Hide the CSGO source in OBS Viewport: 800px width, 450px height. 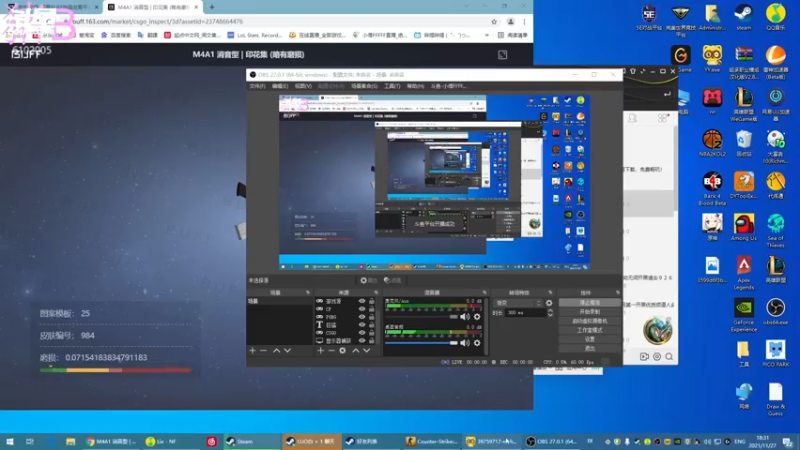[x=362, y=333]
